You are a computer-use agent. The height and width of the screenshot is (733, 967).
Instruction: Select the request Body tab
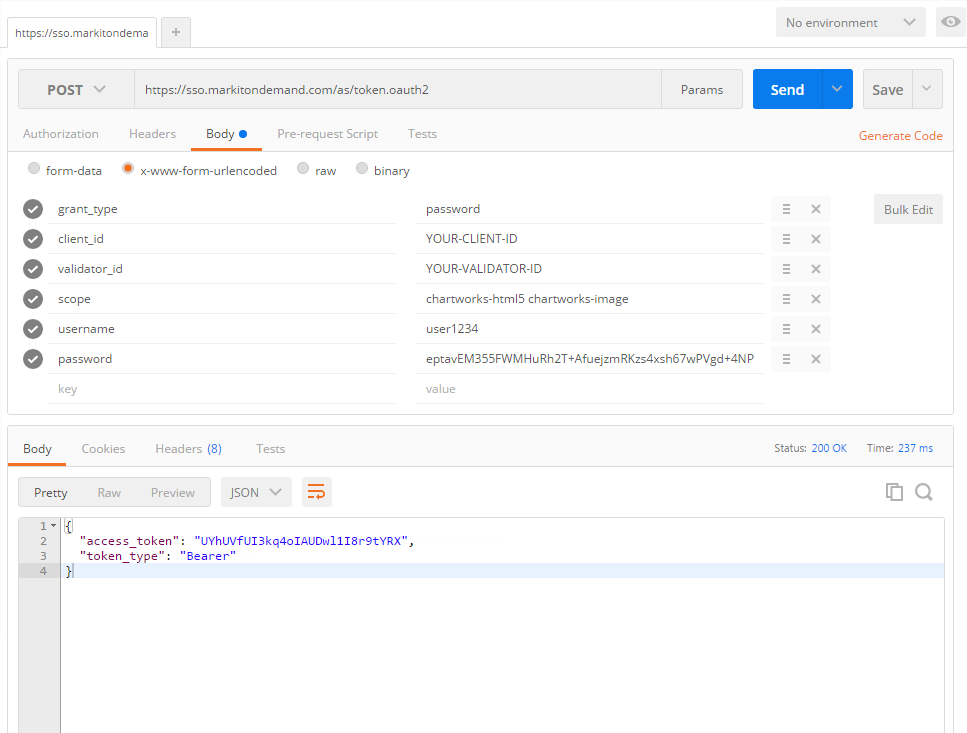[226, 134]
